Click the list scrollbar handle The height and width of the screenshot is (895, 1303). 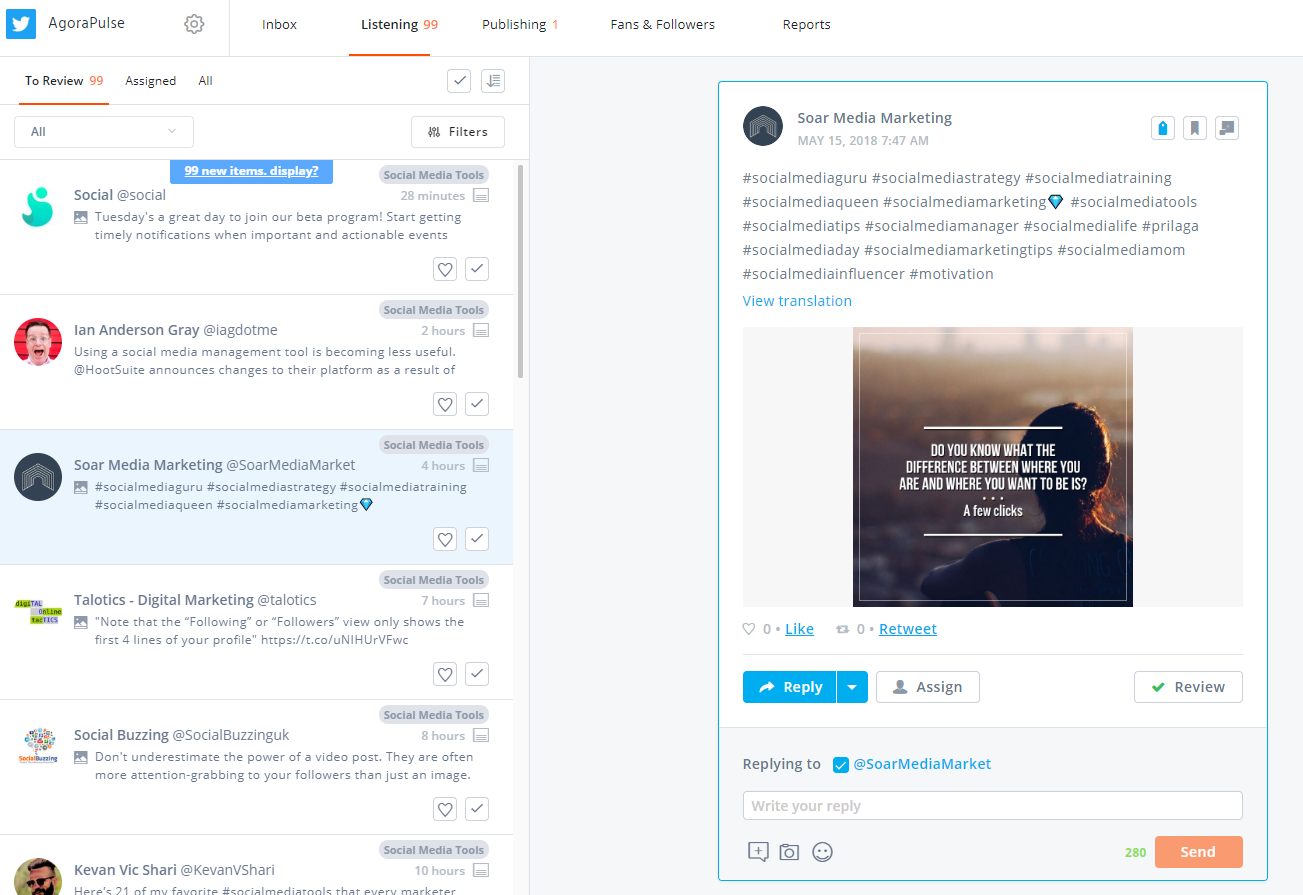520,271
